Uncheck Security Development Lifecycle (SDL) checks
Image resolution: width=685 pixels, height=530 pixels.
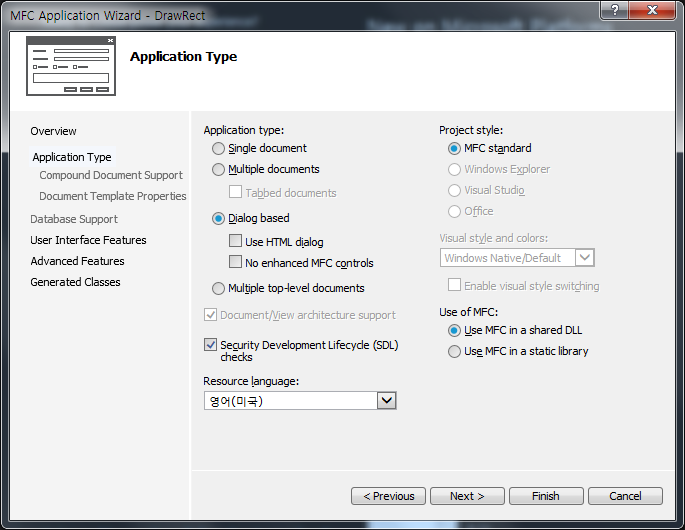point(210,345)
